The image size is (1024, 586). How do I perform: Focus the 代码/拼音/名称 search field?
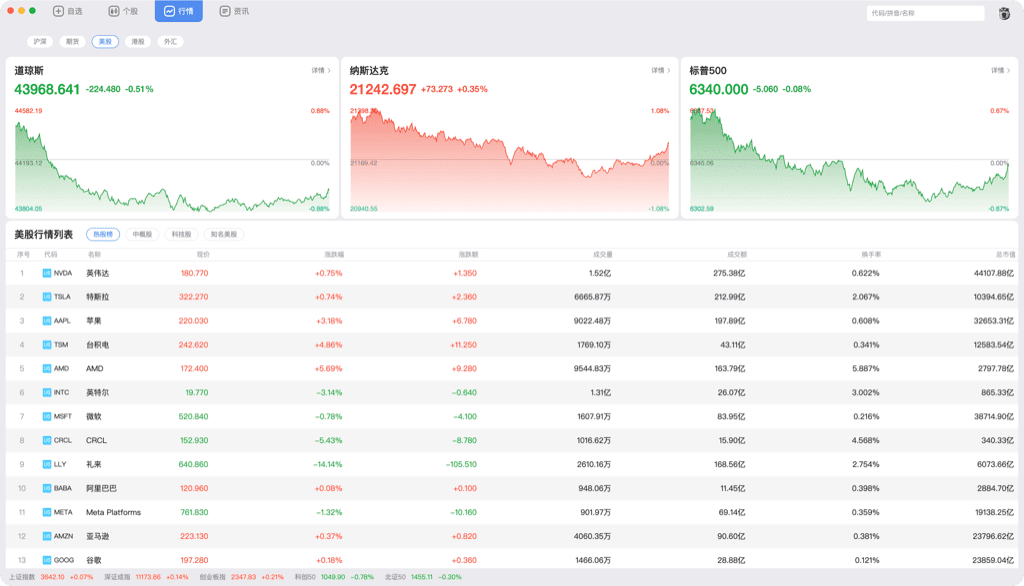[x=925, y=13]
